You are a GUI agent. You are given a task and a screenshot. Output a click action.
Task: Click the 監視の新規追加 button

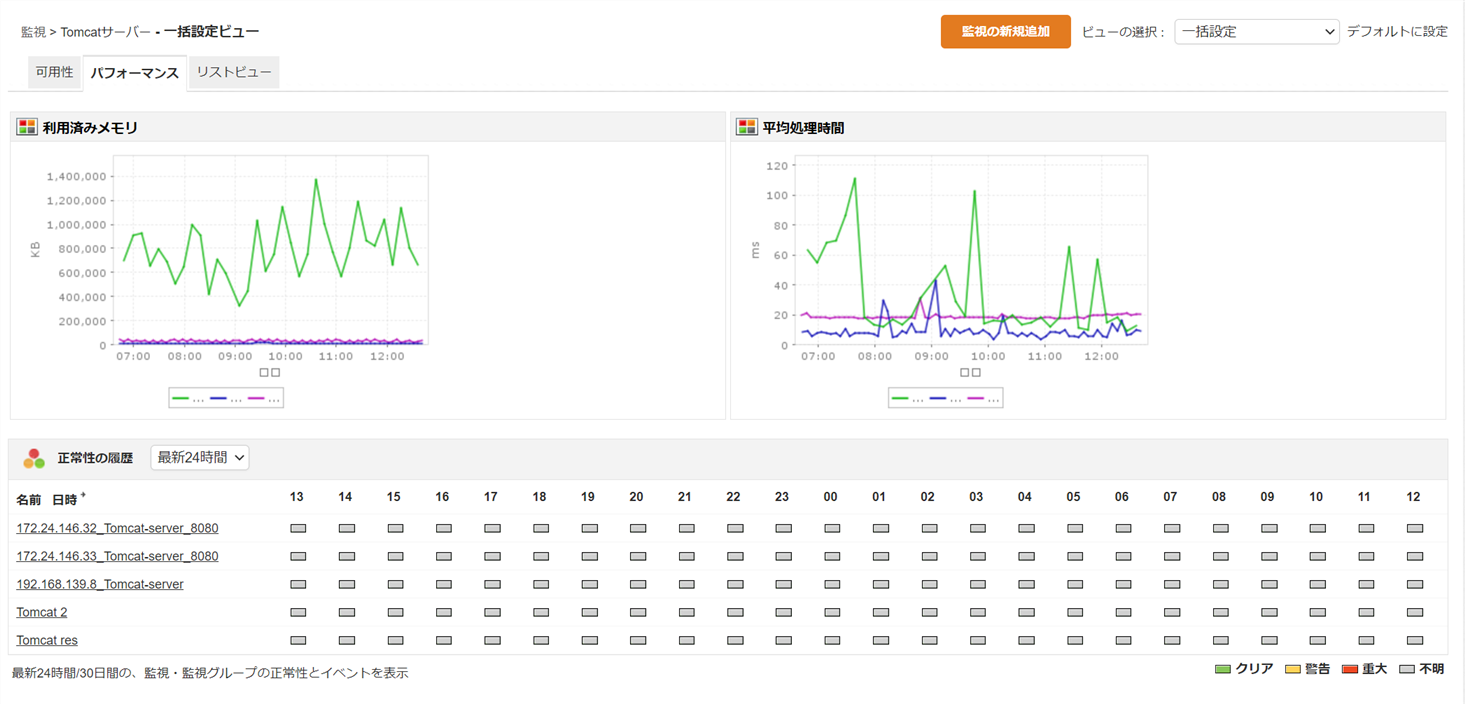tap(1006, 32)
